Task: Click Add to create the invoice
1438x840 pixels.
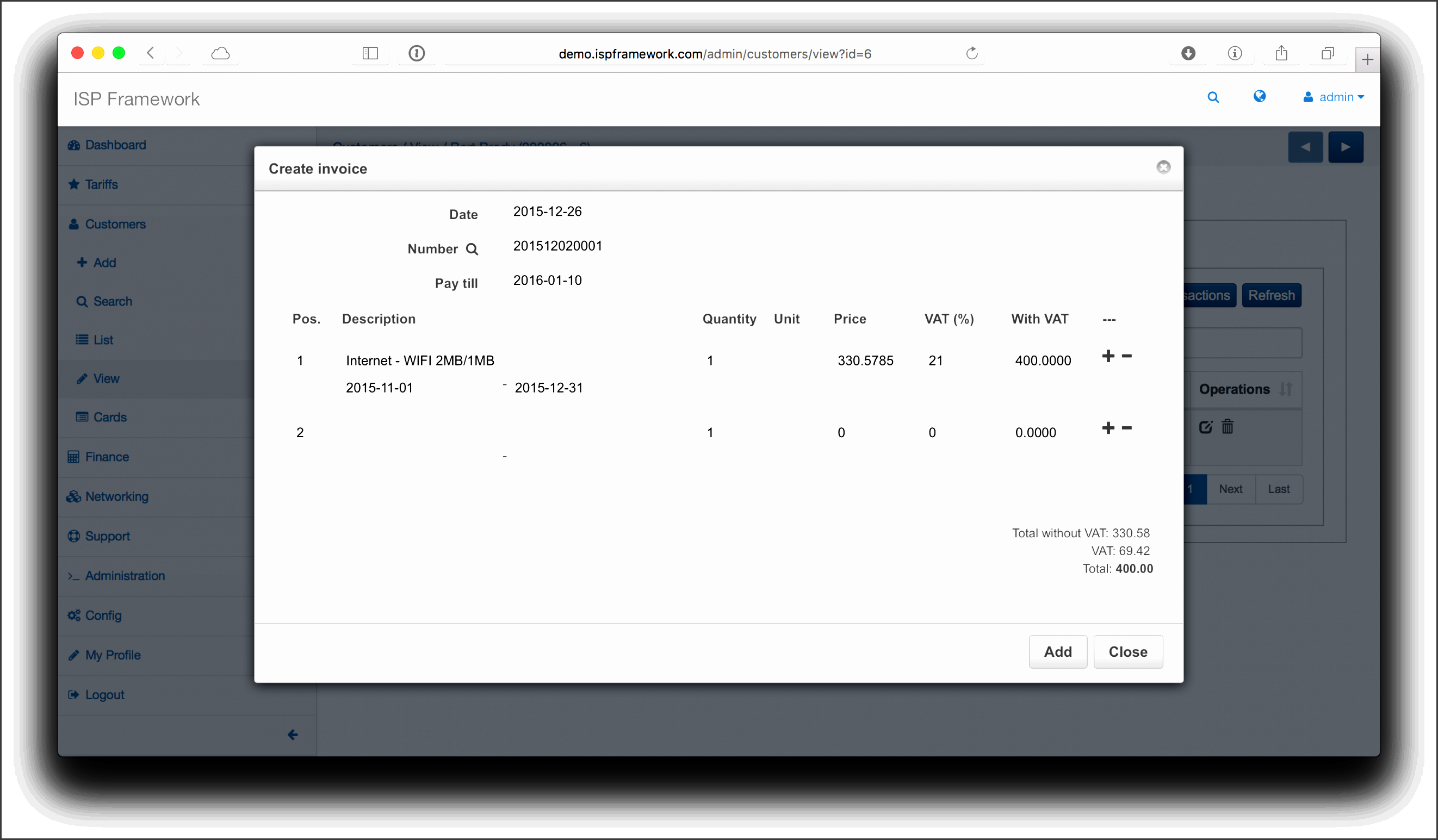Action: (1058, 651)
